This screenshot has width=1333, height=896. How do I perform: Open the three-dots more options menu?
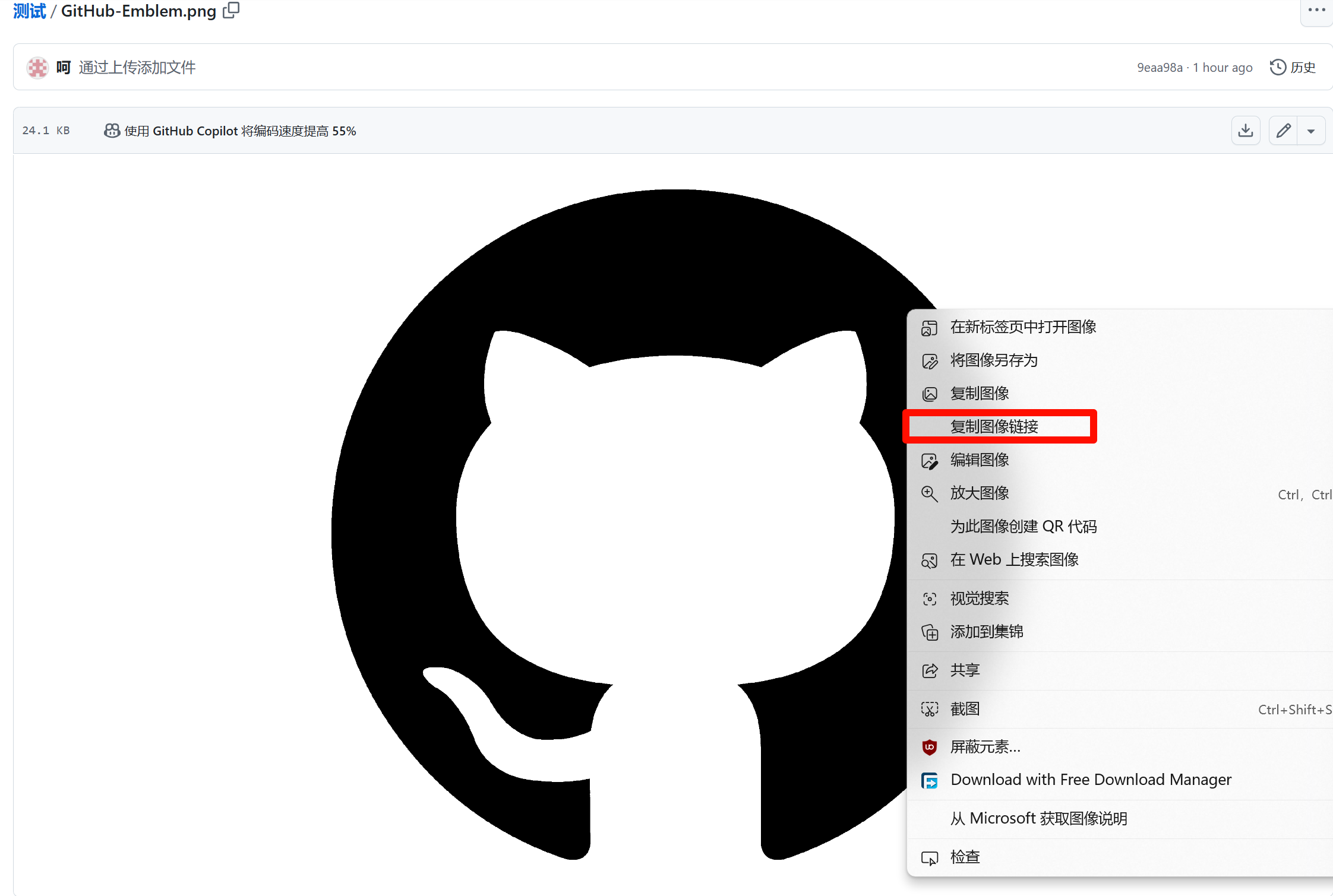(x=1316, y=11)
